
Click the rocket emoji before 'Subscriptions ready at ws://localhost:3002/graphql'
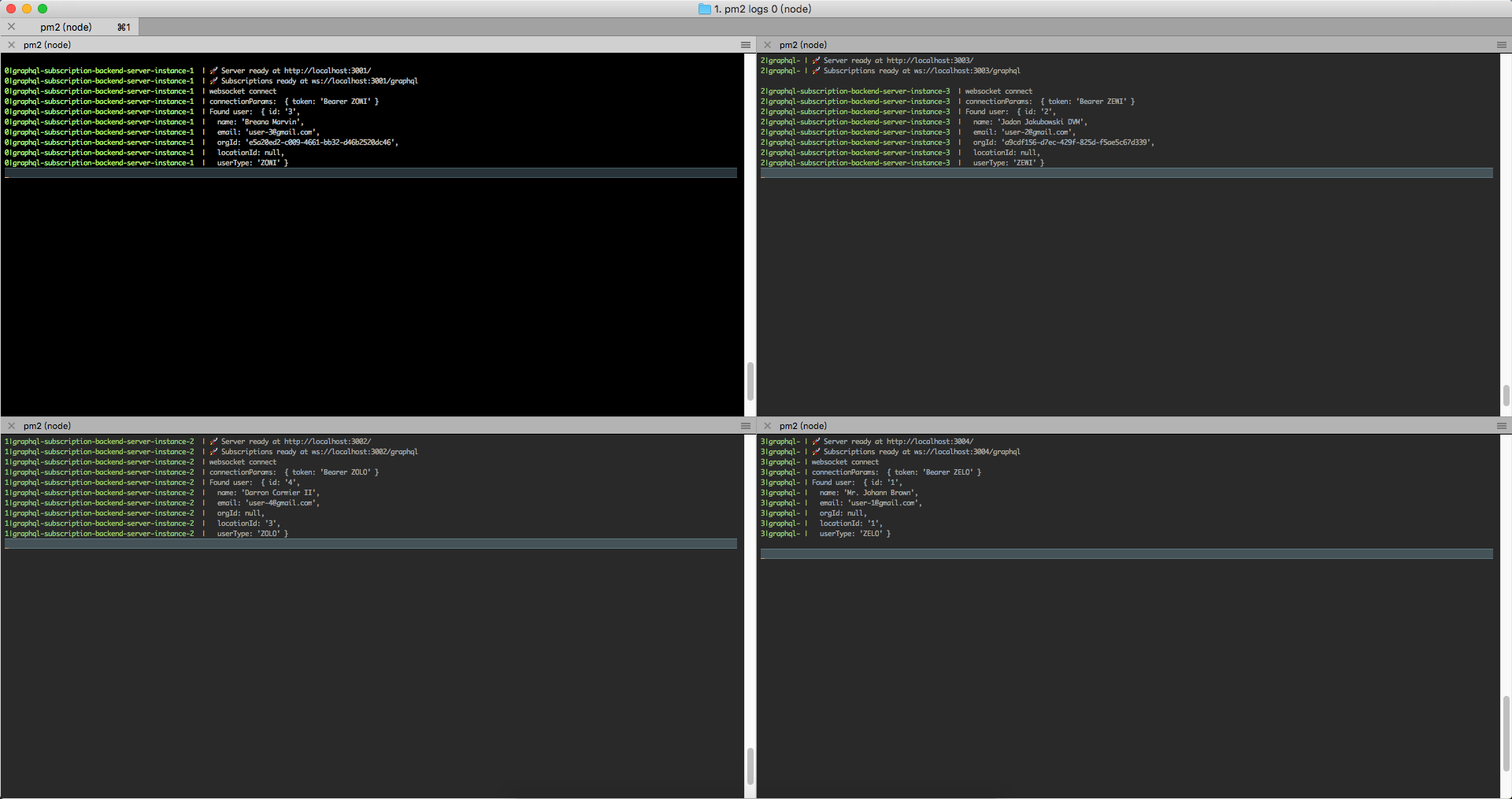pyautogui.click(x=213, y=452)
